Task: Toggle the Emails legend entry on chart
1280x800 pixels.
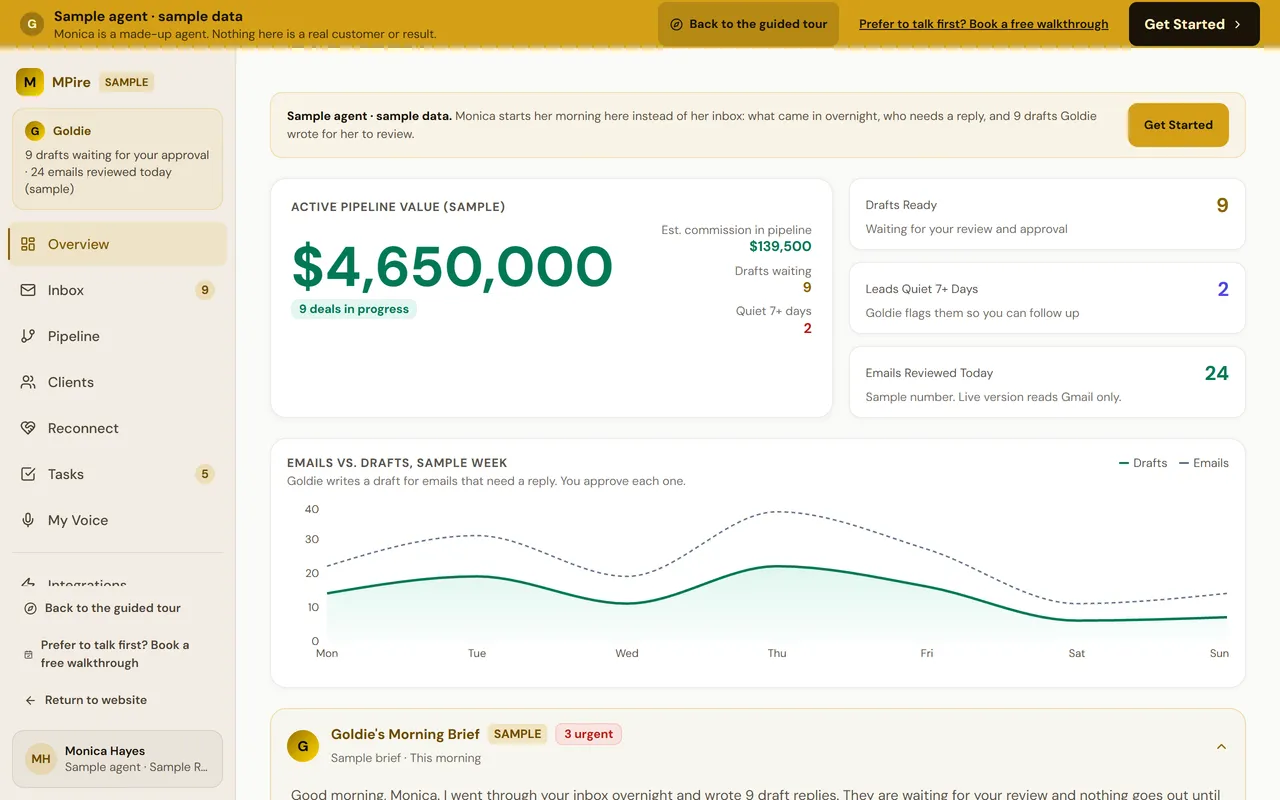Action: point(1204,463)
